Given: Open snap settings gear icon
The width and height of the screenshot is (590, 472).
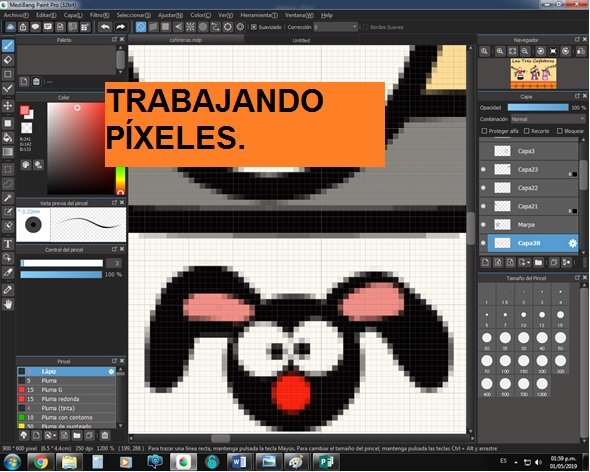Looking at the screenshot, I should (240, 27).
